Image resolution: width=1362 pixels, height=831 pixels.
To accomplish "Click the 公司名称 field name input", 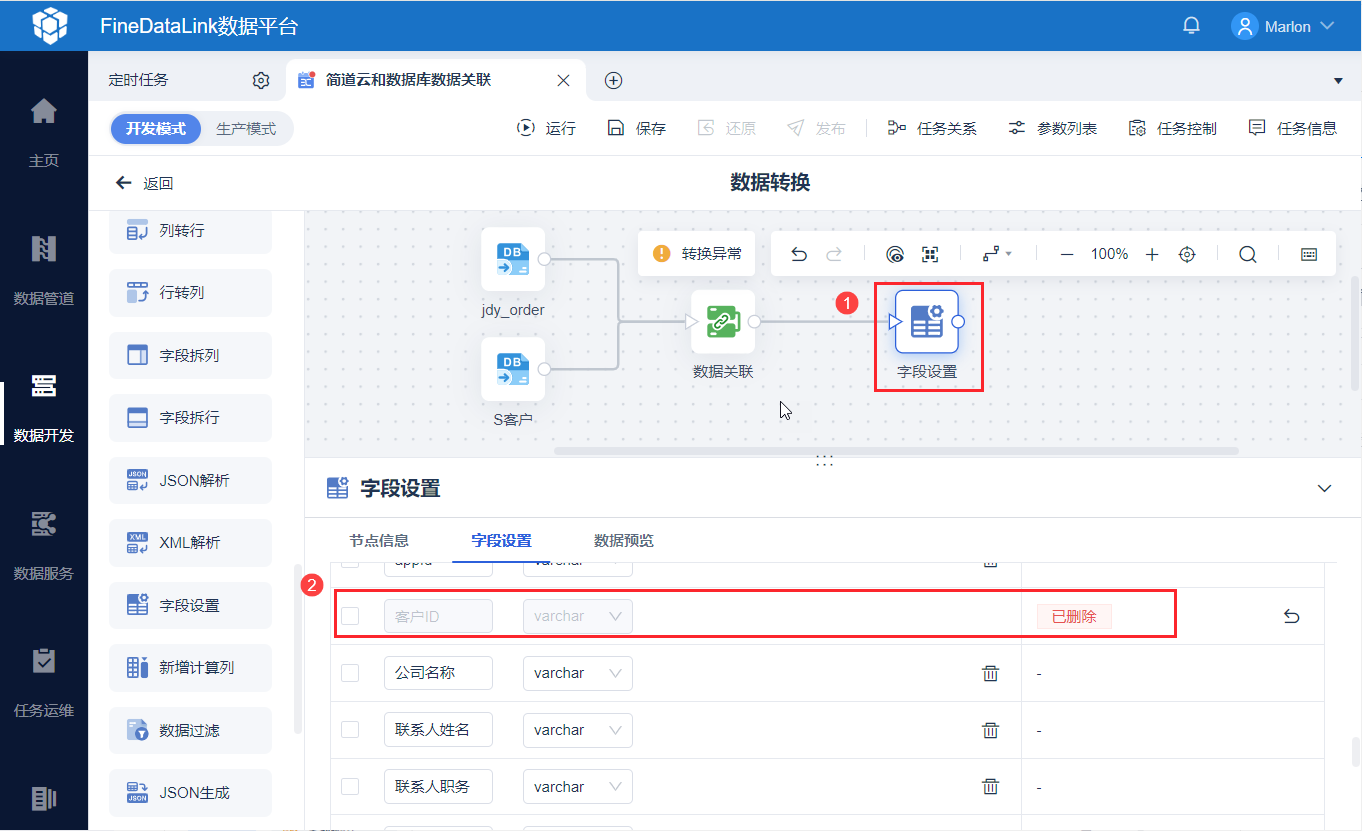I will 438,673.
